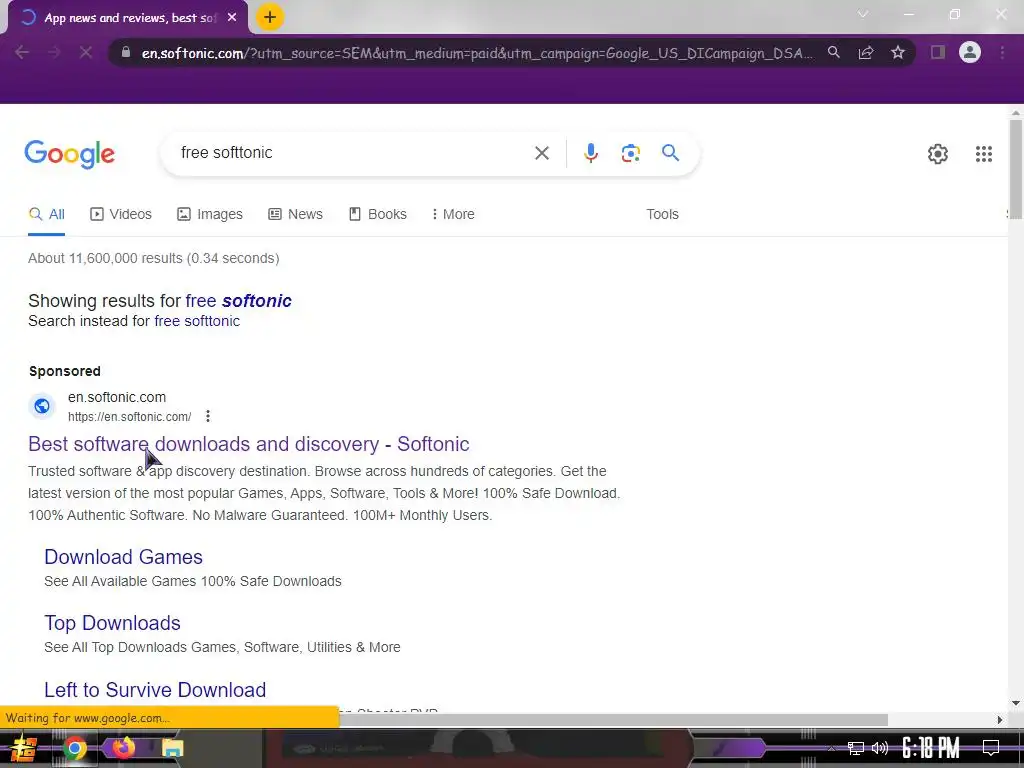Open a new browser tab

(270, 17)
